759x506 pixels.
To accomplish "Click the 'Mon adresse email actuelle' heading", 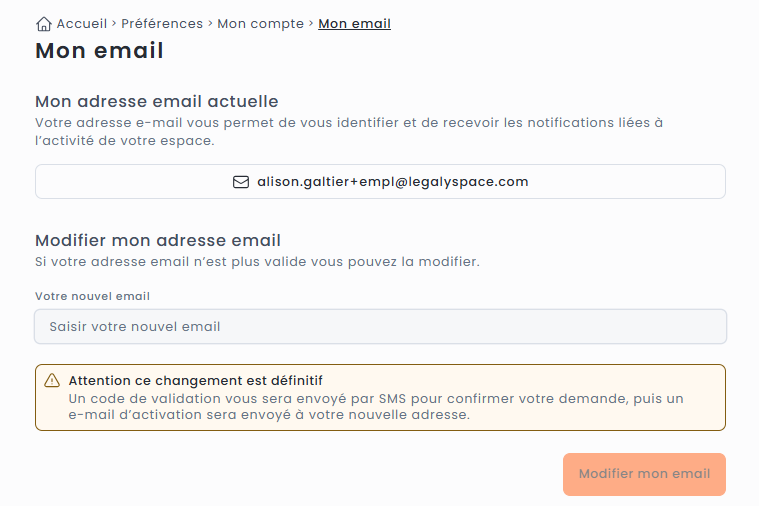I will click(156, 101).
